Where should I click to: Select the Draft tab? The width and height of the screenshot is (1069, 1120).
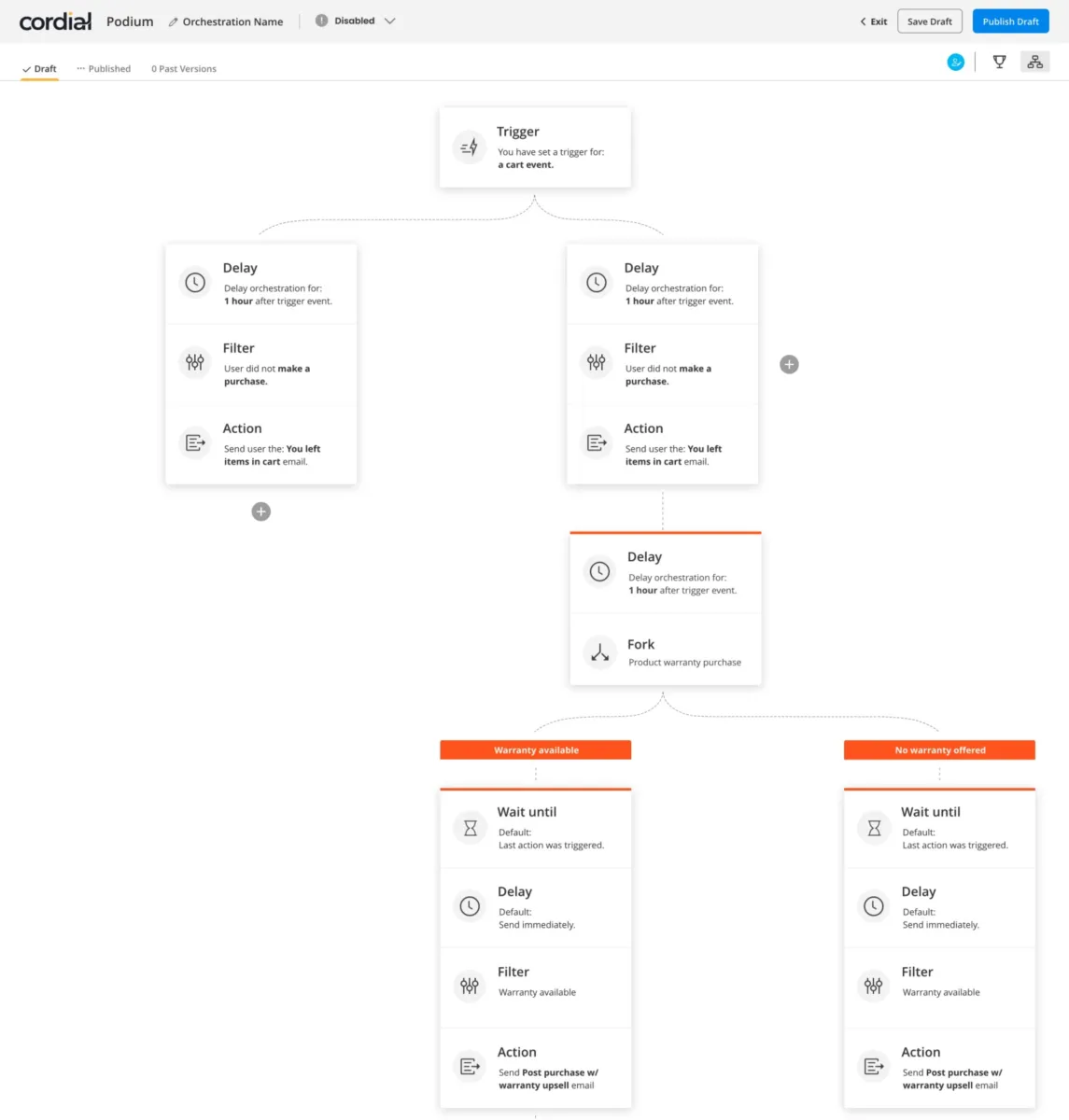pyautogui.click(x=39, y=68)
